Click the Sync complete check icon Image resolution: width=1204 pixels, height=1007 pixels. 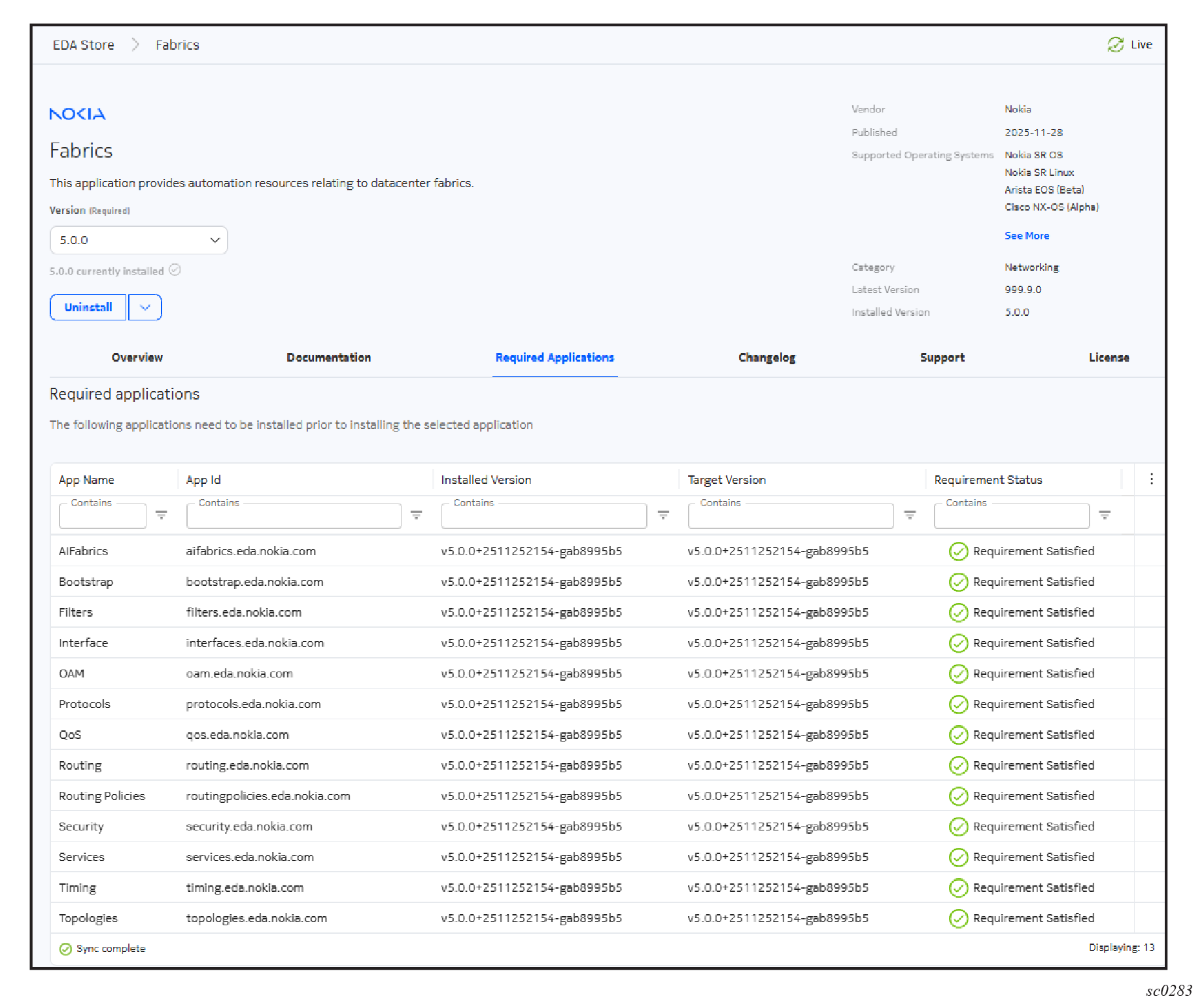65,949
